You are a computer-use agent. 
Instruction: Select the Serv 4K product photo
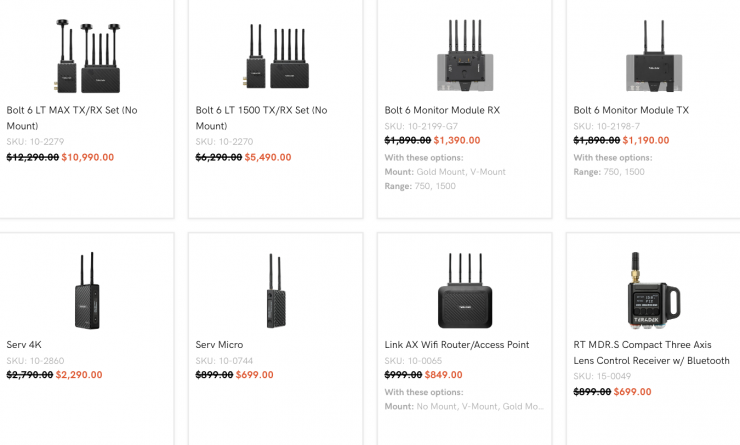[86, 290]
